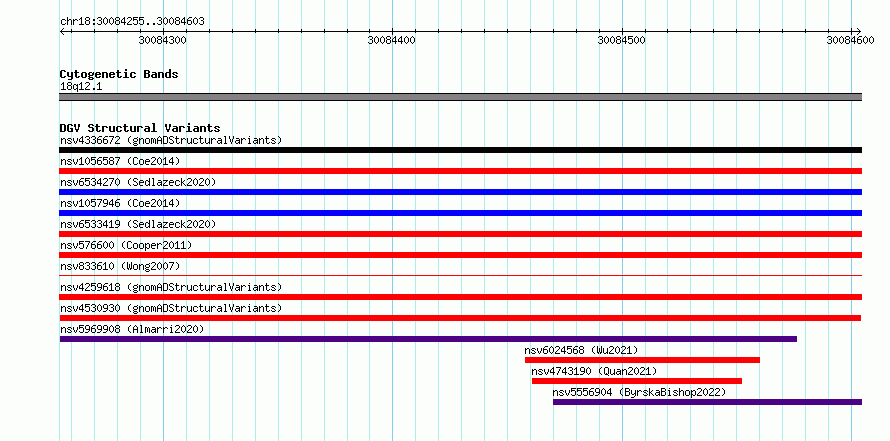Click the Cytogenetic Bands track title
The width and height of the screenshot is (890, 441).
[119, 74]
